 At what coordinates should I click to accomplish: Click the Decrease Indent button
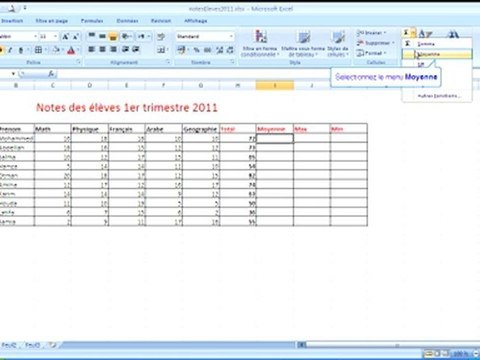tap(125, 49)
